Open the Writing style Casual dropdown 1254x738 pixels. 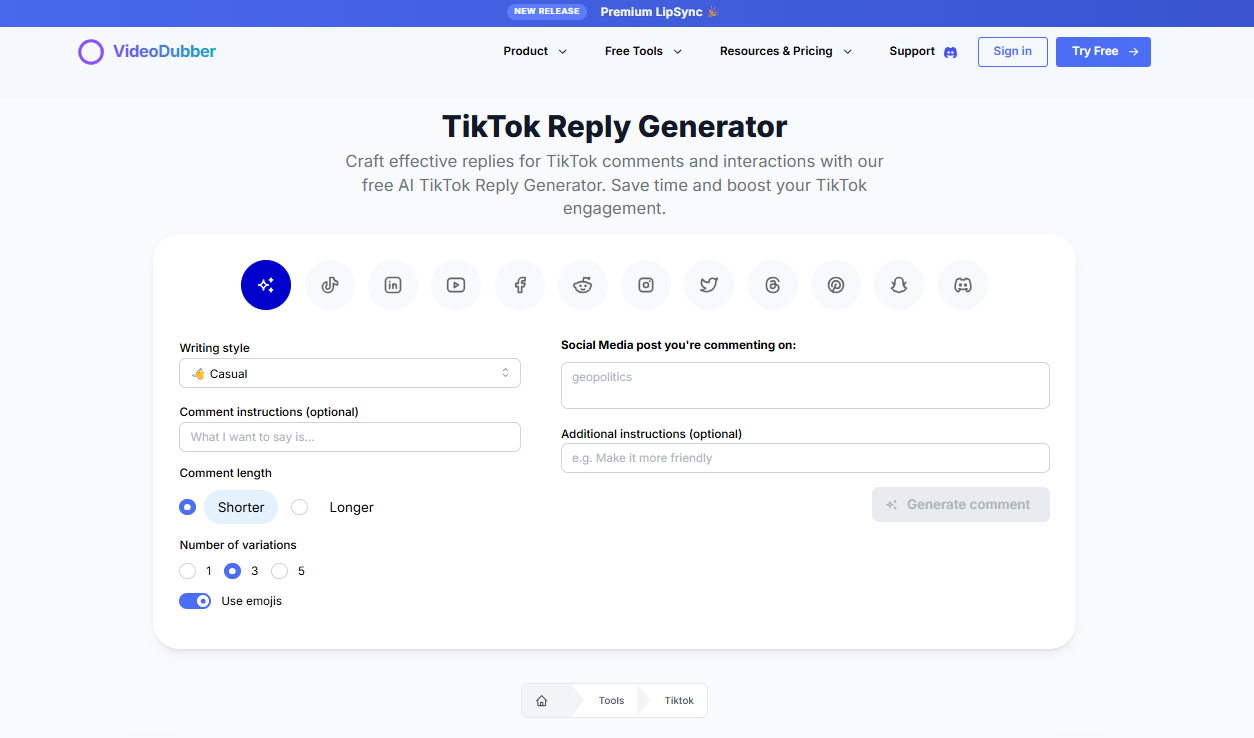point(350,373)
